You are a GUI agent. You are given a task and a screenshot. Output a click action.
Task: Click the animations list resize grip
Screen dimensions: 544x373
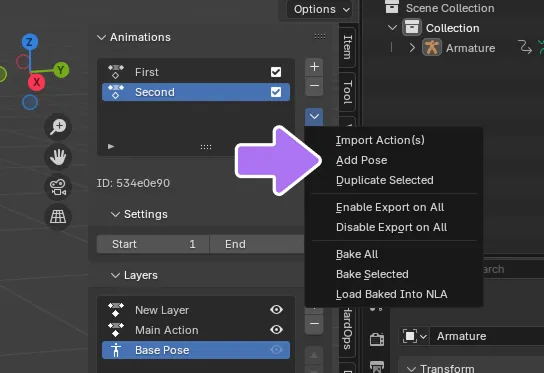click(x=206, y=147)
